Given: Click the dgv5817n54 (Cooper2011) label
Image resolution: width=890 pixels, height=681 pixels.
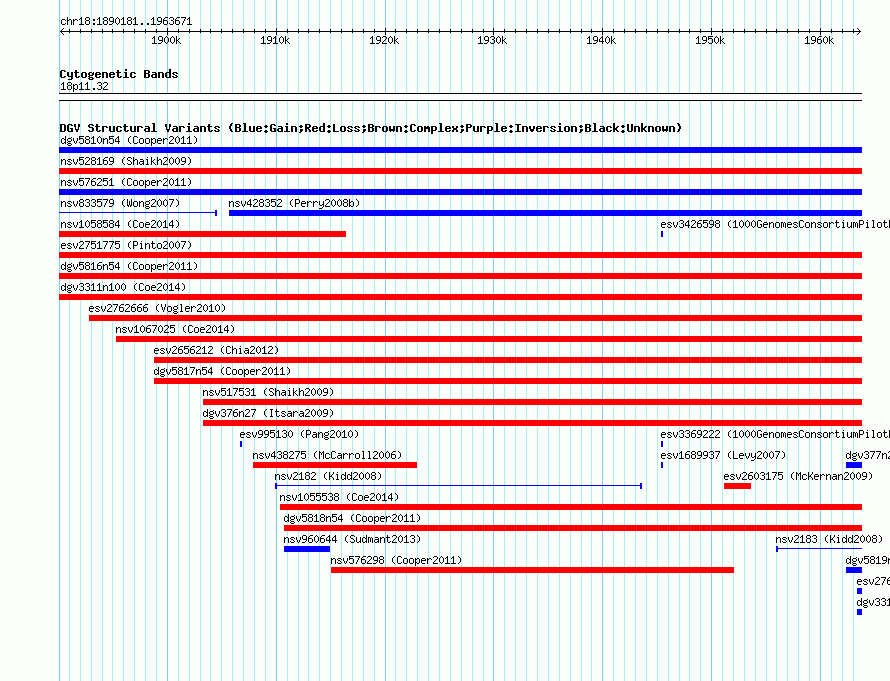Looking at the screenshot, I should [222, 371].
